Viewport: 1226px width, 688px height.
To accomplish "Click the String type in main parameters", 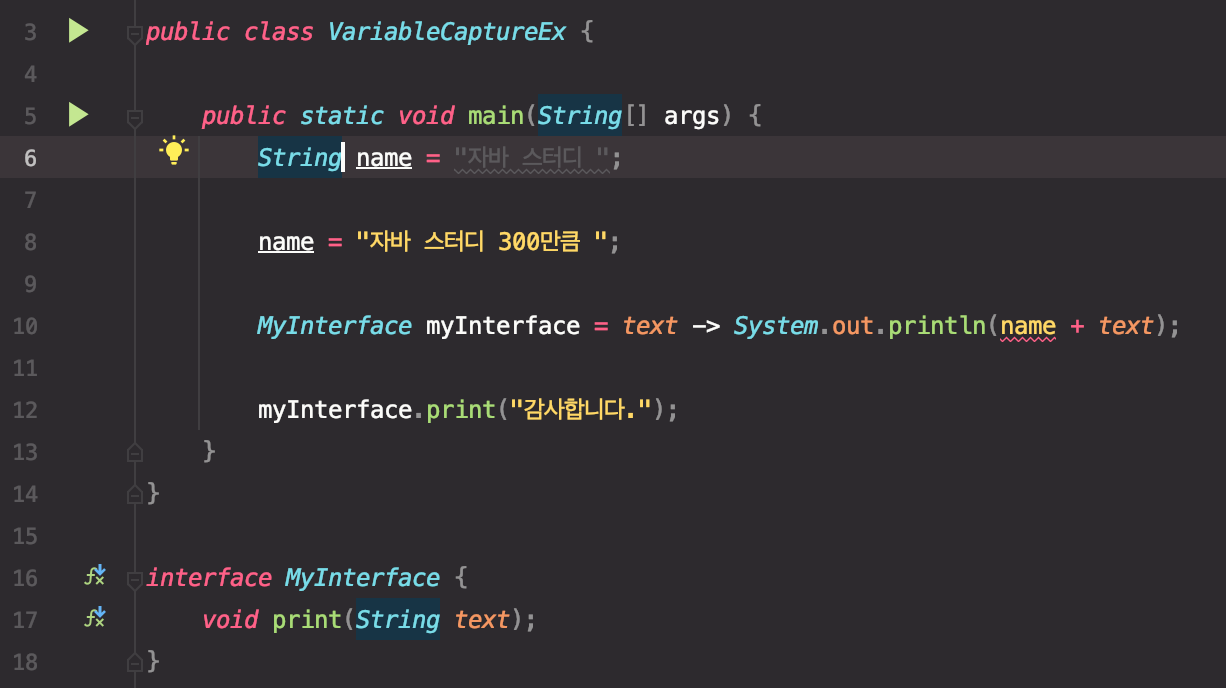I will click(x=580, y=116).
